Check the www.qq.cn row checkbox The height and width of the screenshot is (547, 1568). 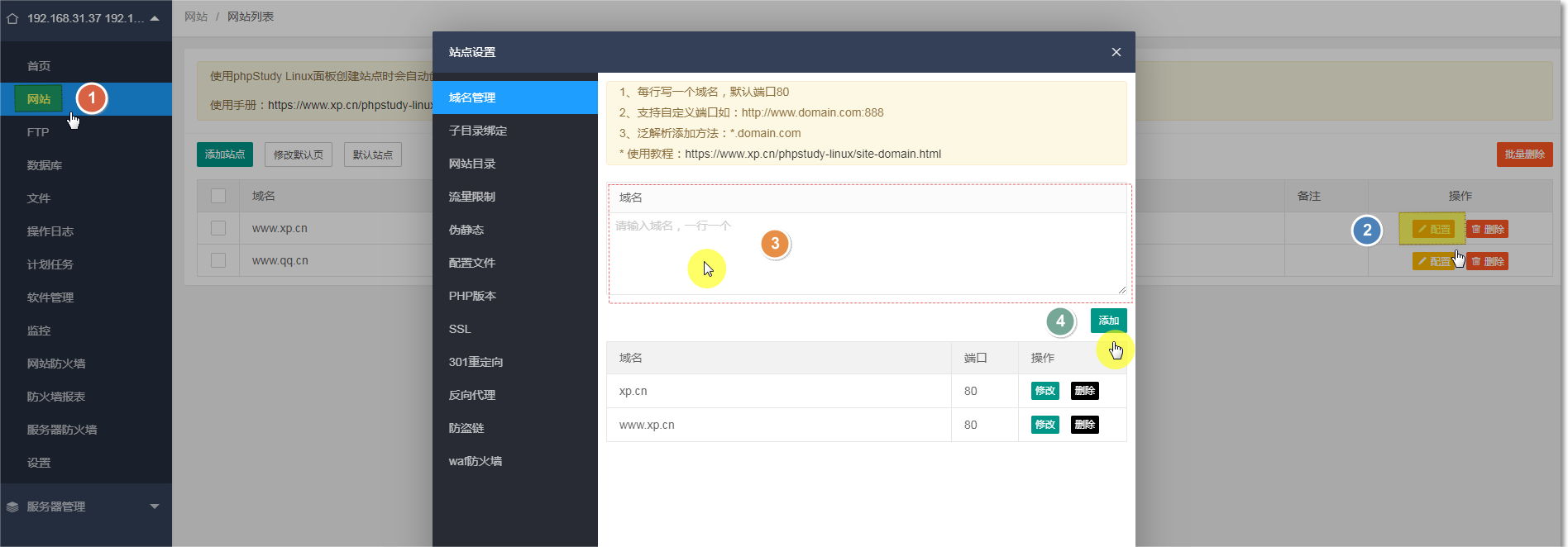pyautogui.click(x=218, y=260)
